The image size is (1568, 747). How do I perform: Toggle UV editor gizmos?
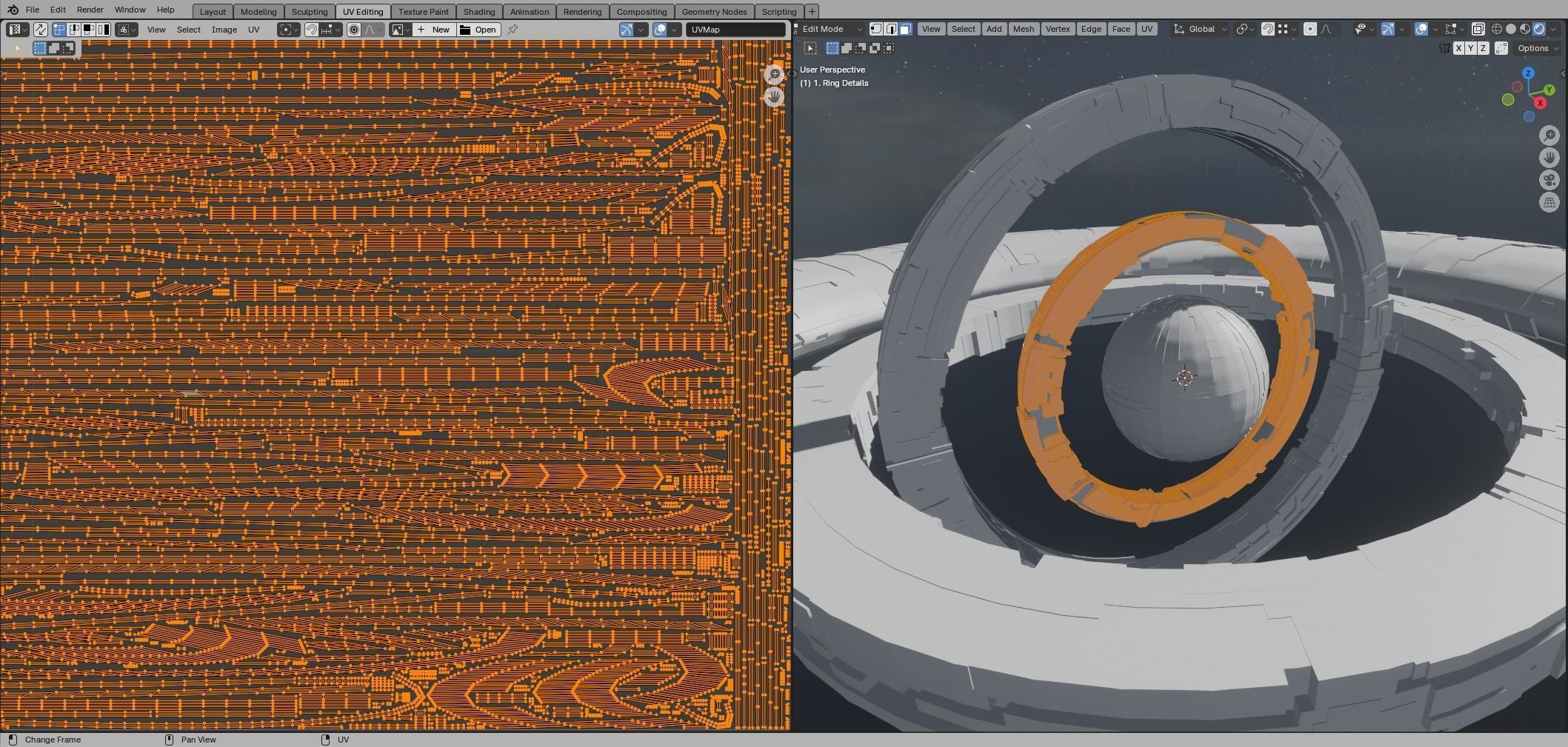pos(627,30)
